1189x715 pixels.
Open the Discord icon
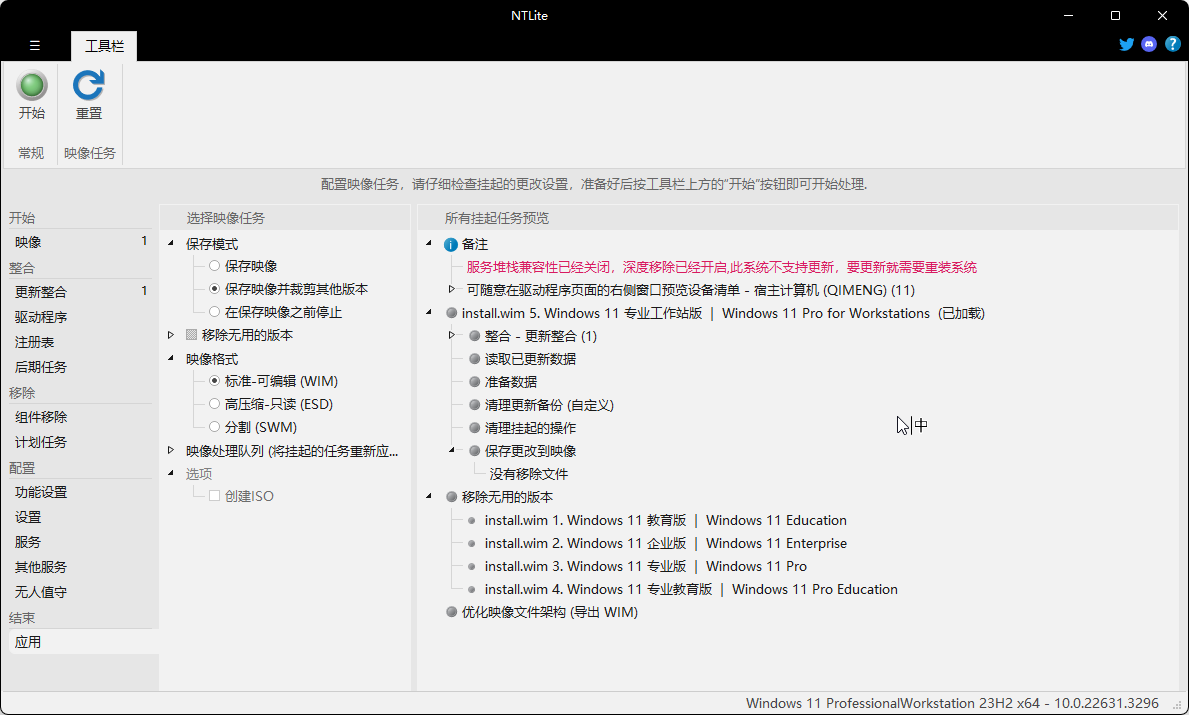(1149, 44)
